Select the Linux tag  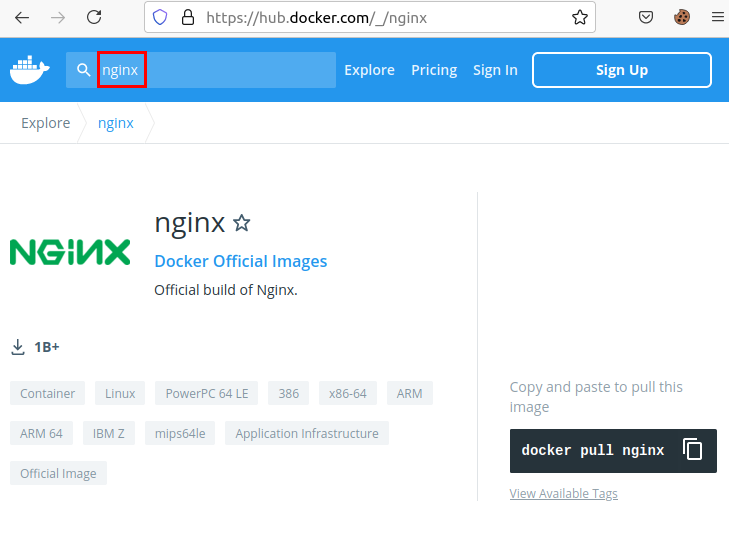tap(120, 393)
